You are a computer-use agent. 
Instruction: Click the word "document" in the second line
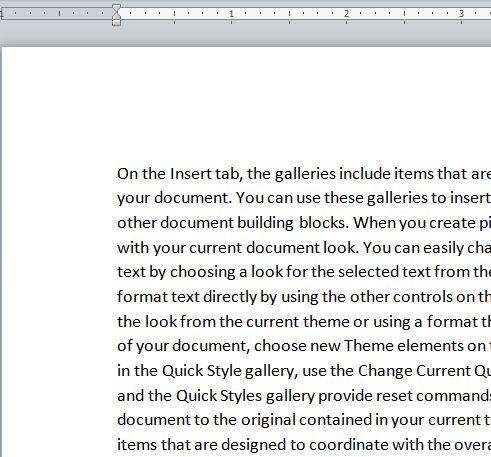pyautogui.click(x=193, y=198)
